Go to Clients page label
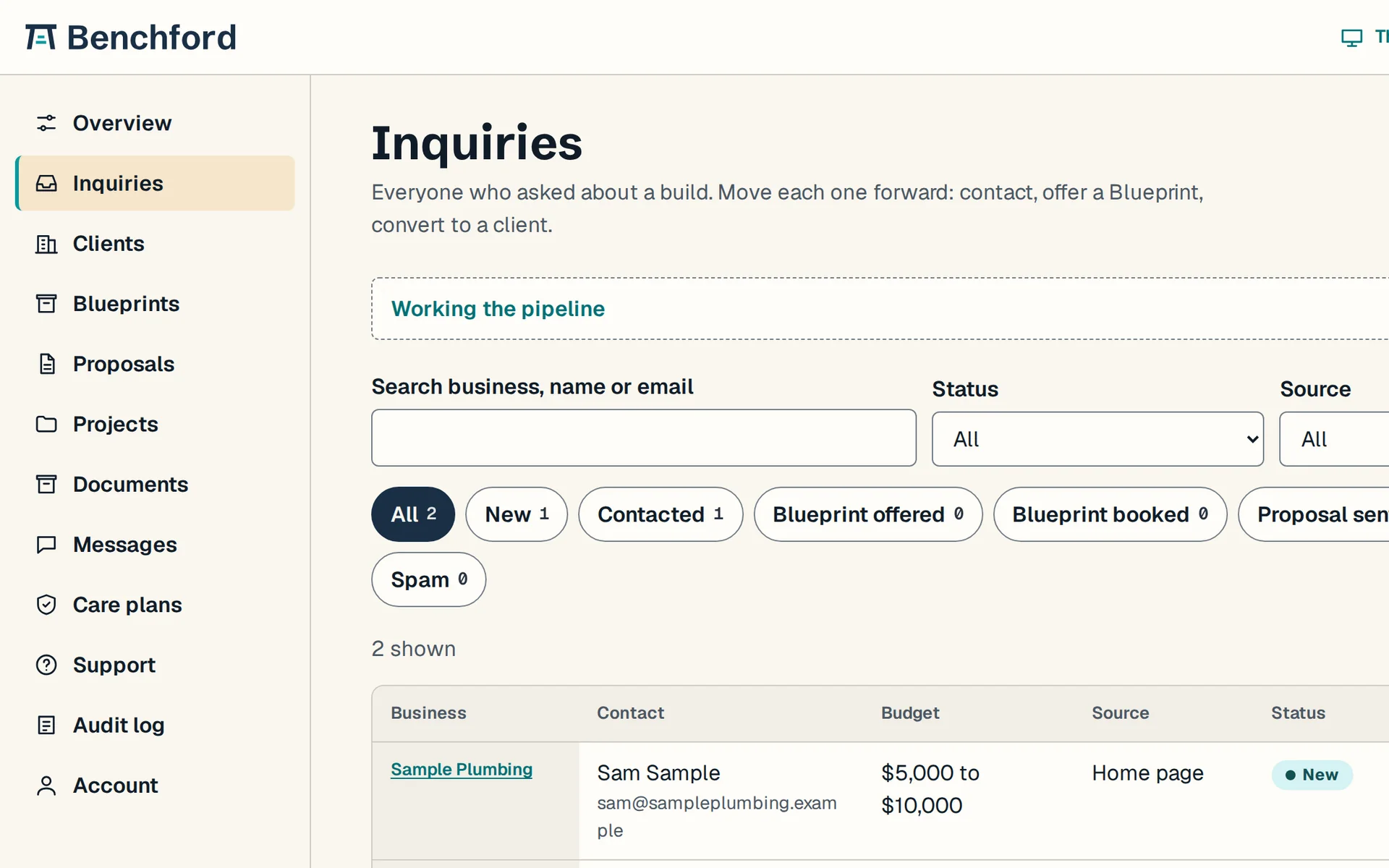This screenshot has width=1389, height=868. [109, 244]
